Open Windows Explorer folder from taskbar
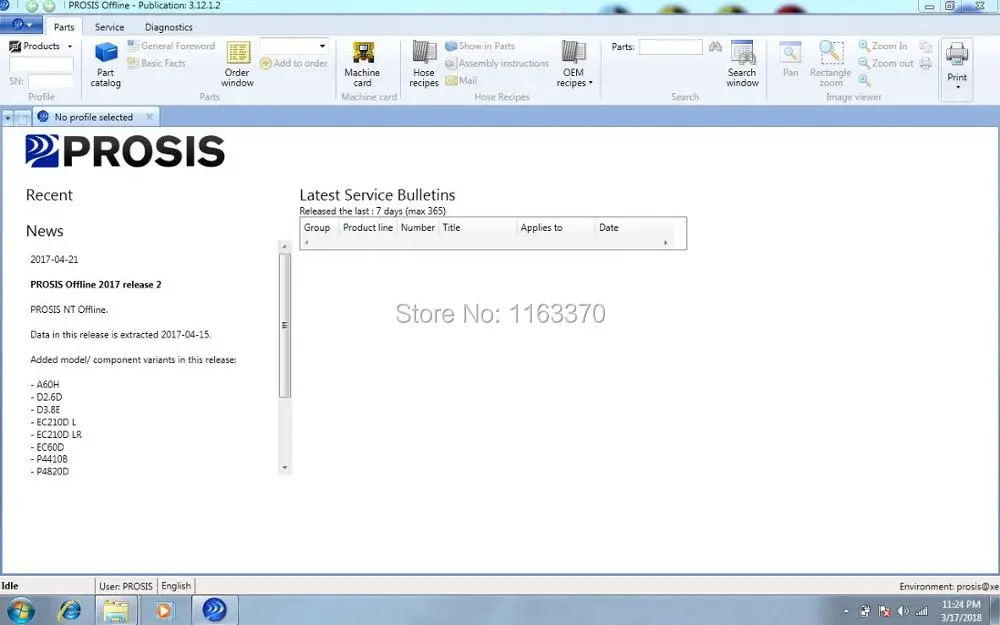The width and height of the screenshot is (1000, 625). [116, 610]
